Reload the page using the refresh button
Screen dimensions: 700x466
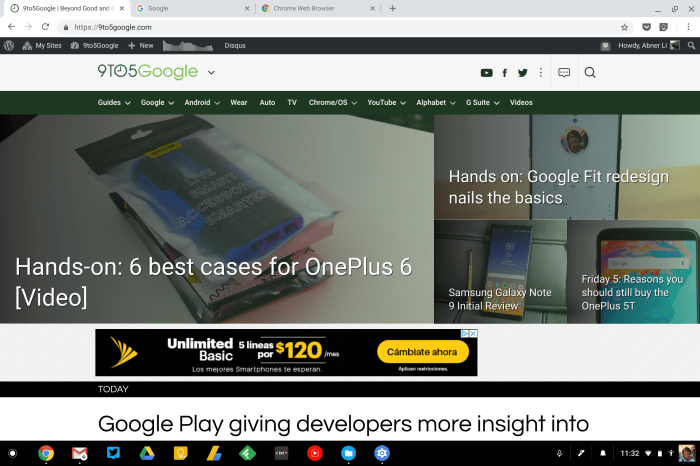click(46, 27)
